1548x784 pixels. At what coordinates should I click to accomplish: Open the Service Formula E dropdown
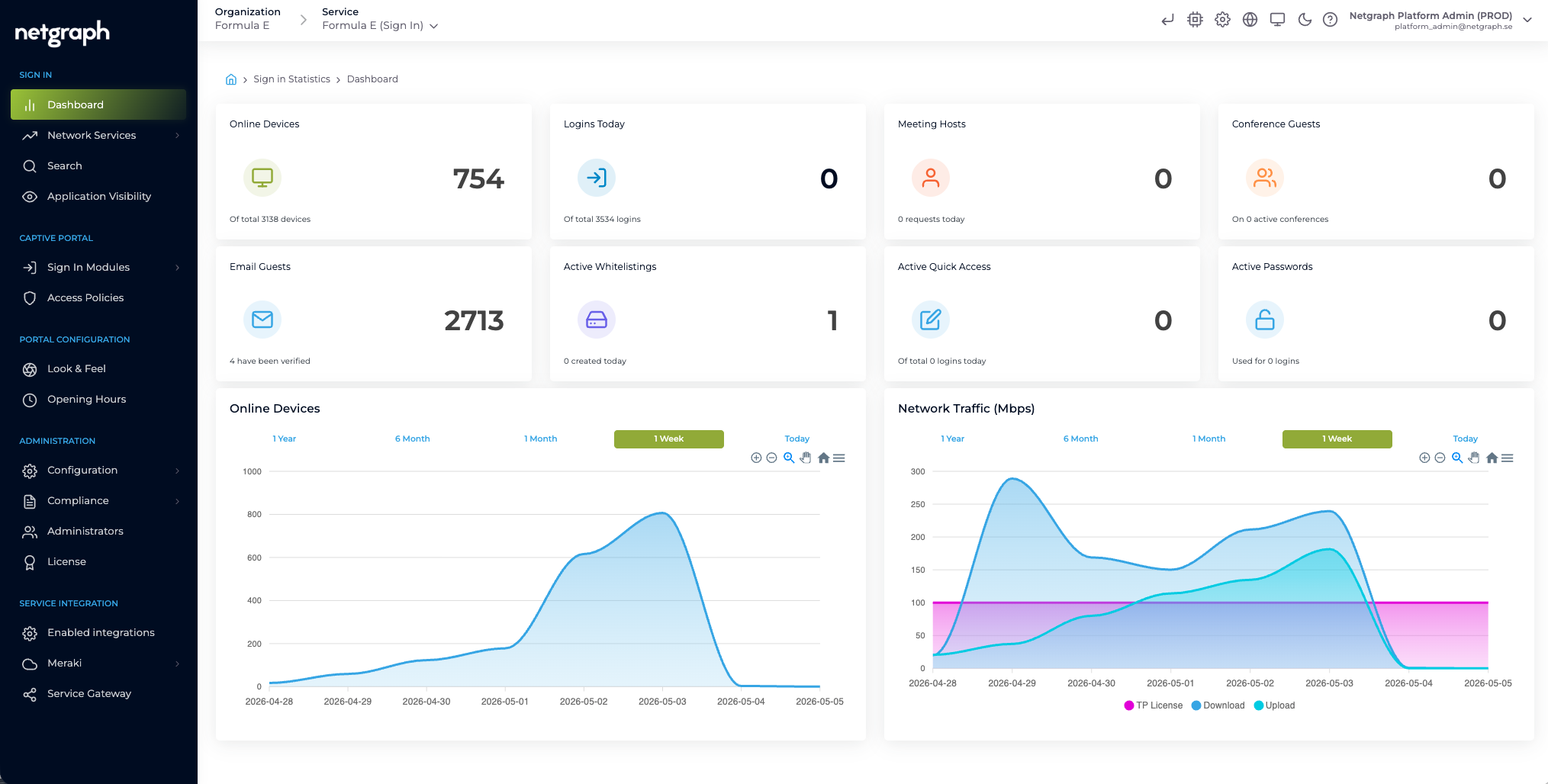[380, 25]
